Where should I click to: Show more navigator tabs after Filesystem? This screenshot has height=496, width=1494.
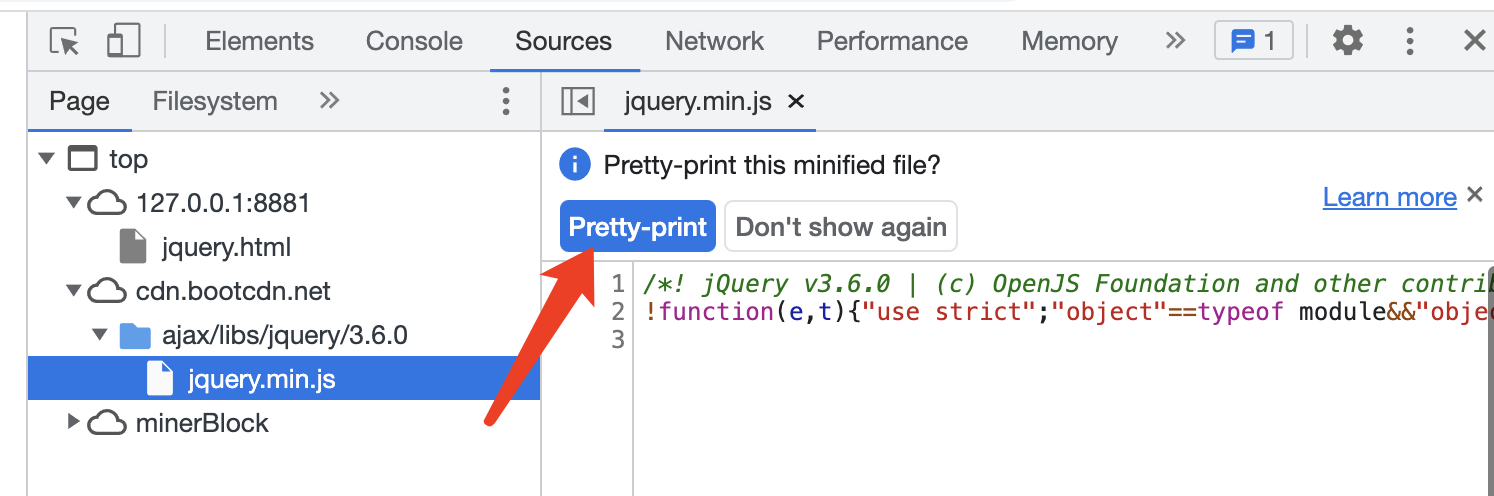click(329, 101)
